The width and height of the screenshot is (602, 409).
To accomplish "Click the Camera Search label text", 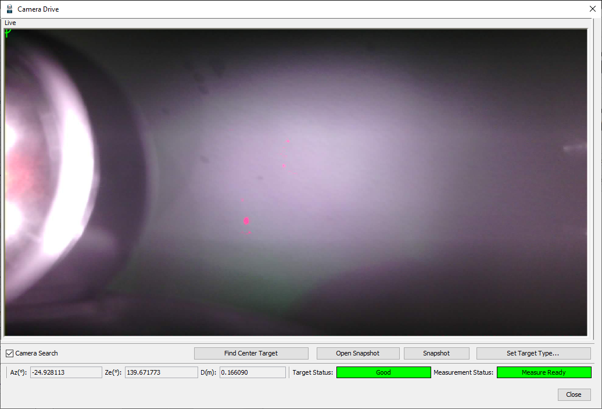I will pyautogui.click(x=37, y=353).
